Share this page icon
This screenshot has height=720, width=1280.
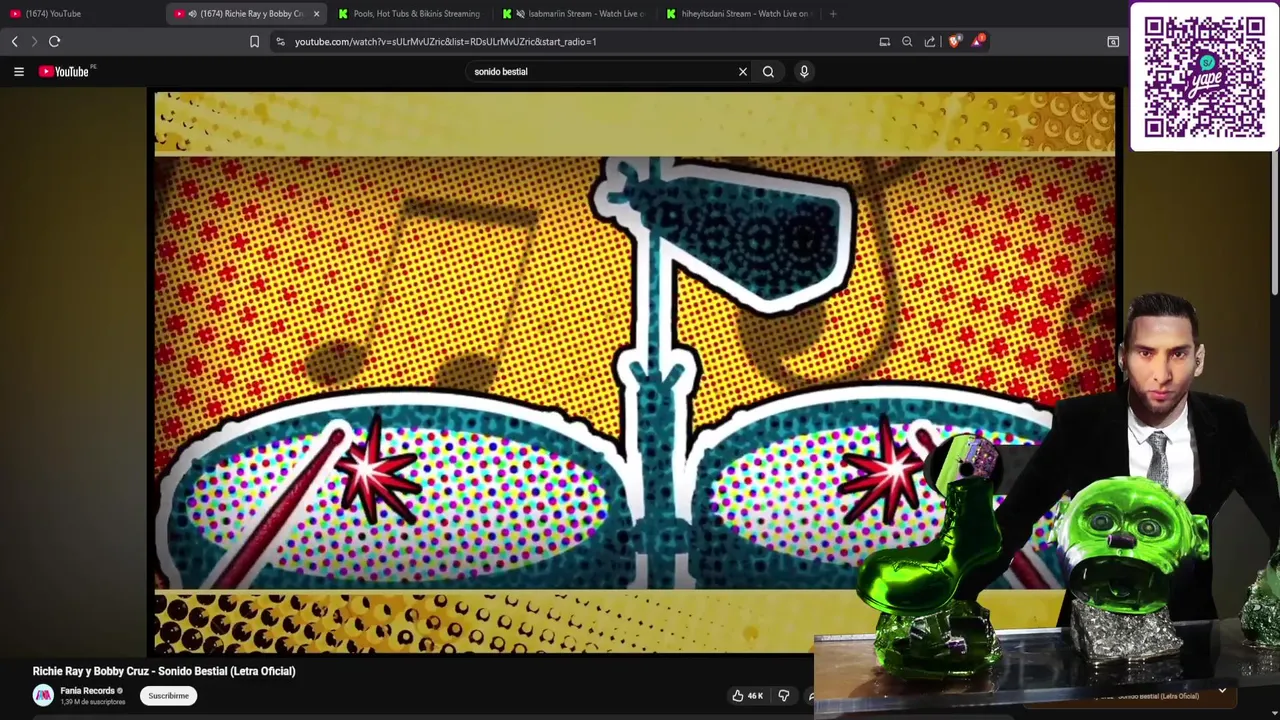pos(930,41)
